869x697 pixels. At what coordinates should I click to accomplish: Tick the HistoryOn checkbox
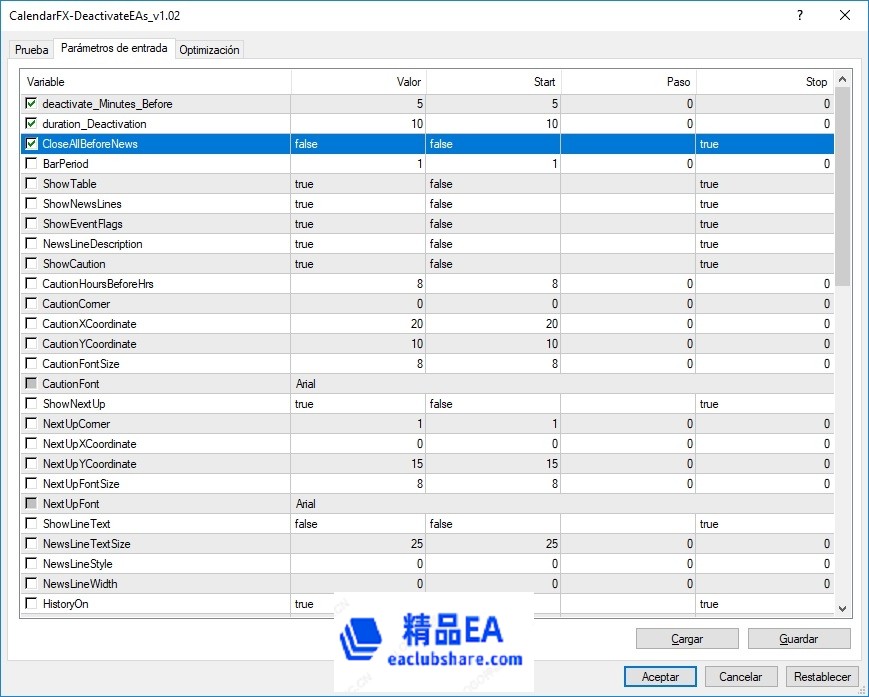click(x=32, y=604)
